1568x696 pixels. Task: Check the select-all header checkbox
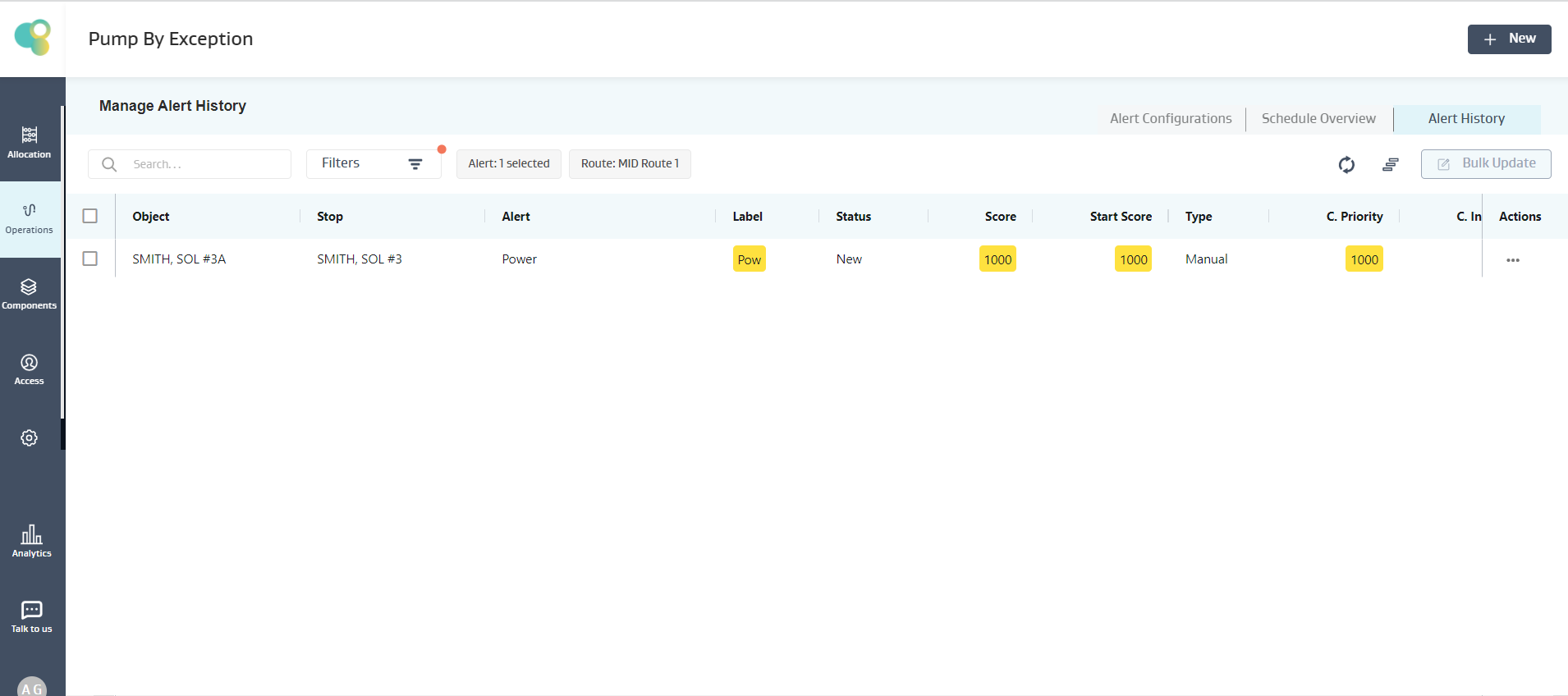(x=90, y=216)
